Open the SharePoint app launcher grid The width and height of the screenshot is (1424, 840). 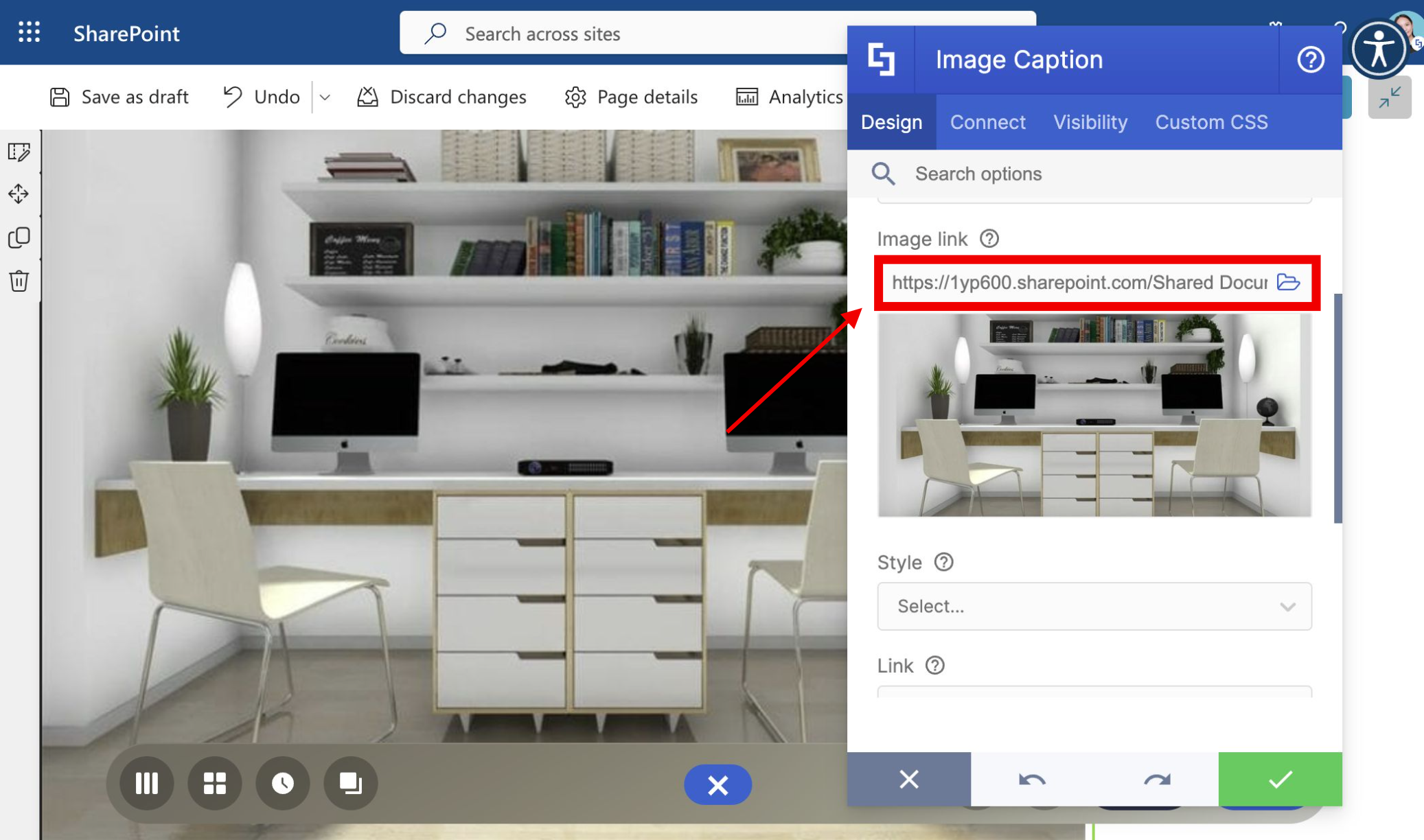tap(29, 32)
